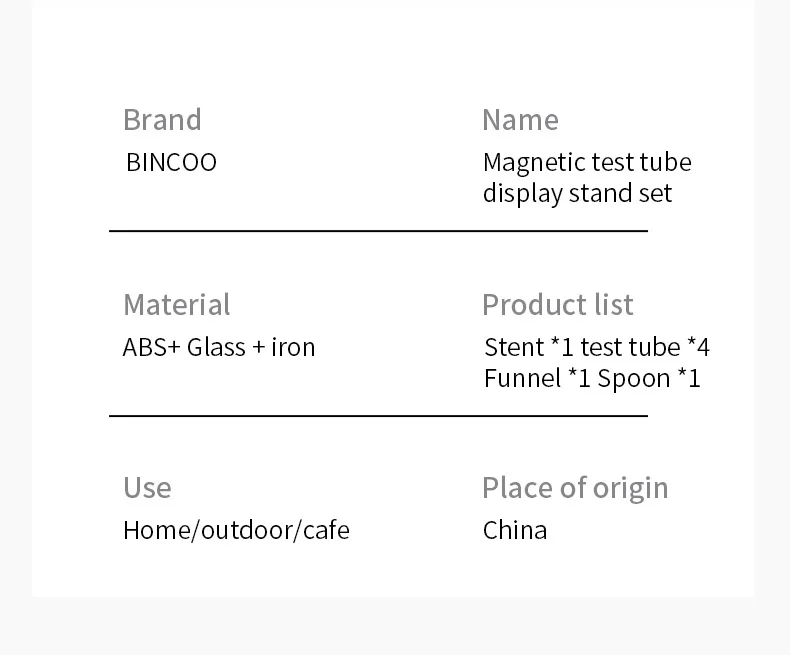
Task: Click 'test tube *4' in product list
Action: [645, 348]
